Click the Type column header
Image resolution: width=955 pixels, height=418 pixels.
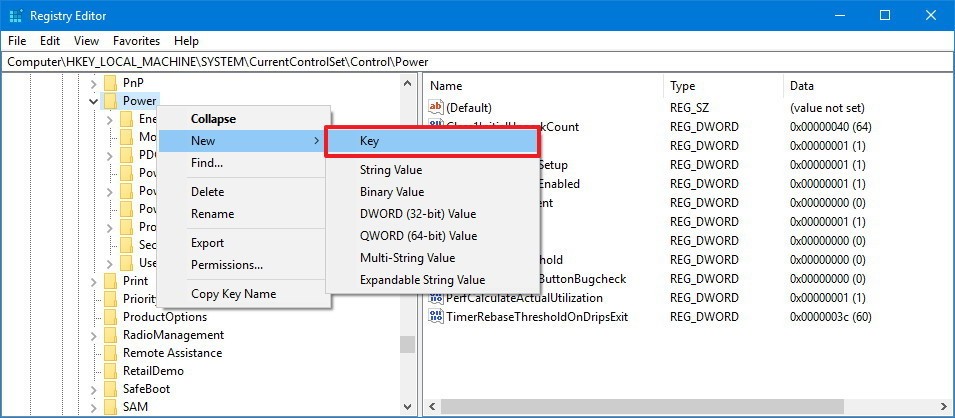coord(722,86)
